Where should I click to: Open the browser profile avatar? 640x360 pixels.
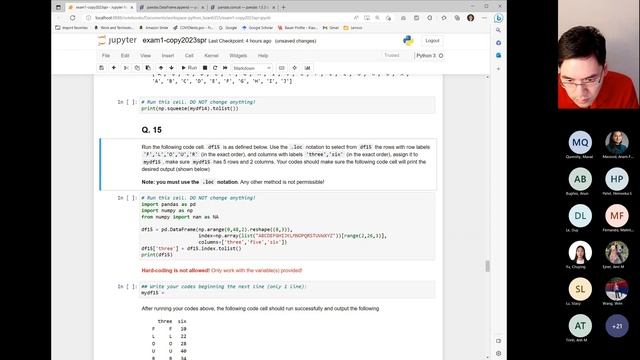(471, 18)
